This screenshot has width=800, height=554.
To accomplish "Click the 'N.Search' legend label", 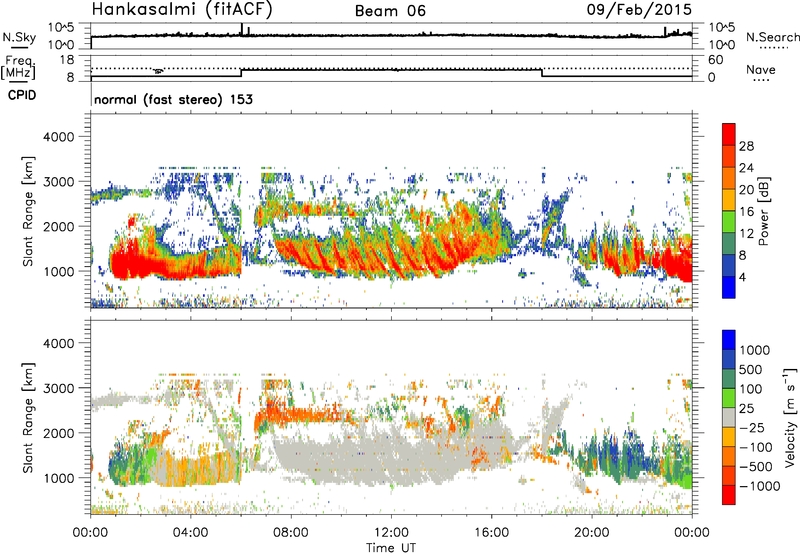I will point(773,37).
